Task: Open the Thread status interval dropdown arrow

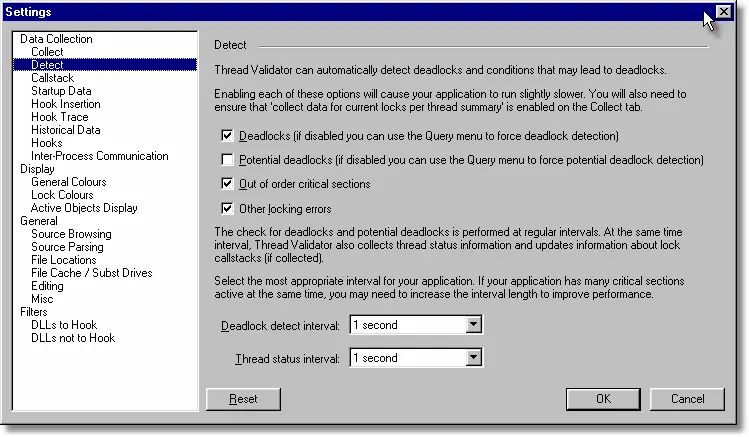Action: tap(473, 358)
